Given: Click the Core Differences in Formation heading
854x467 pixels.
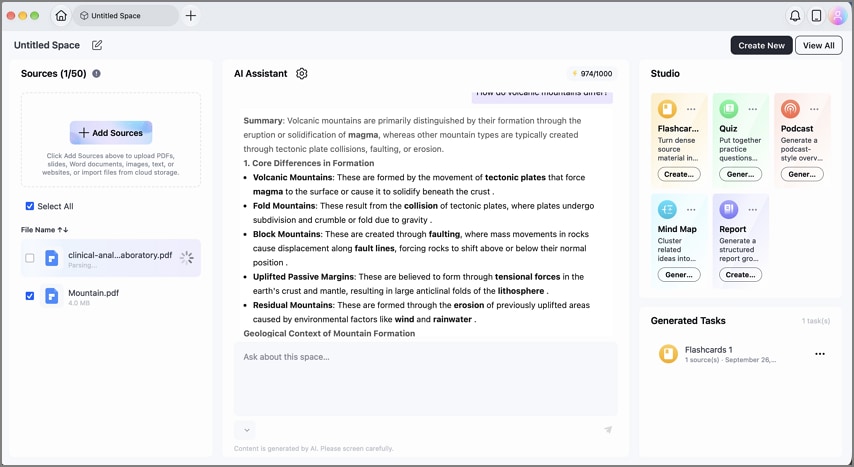Looking at the screenshot, I should click(x=309, y=163).
